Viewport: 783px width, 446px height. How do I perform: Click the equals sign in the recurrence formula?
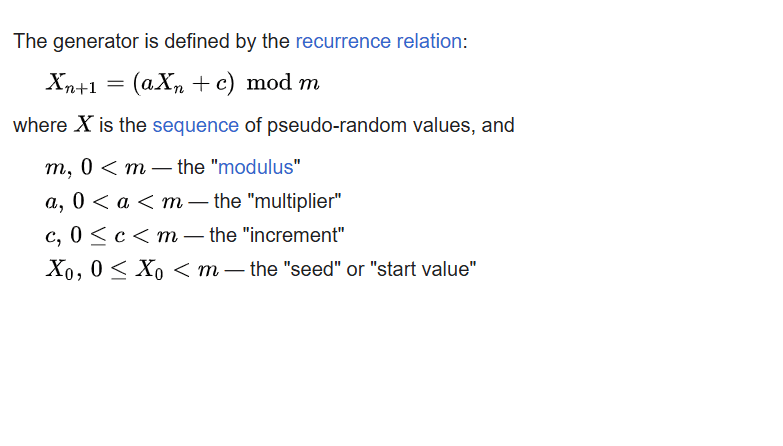[115, 83]
